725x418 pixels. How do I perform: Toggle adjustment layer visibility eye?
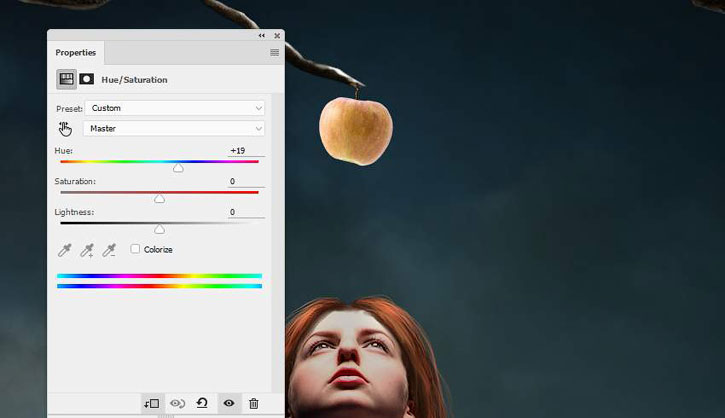click(x=229, y=403)
